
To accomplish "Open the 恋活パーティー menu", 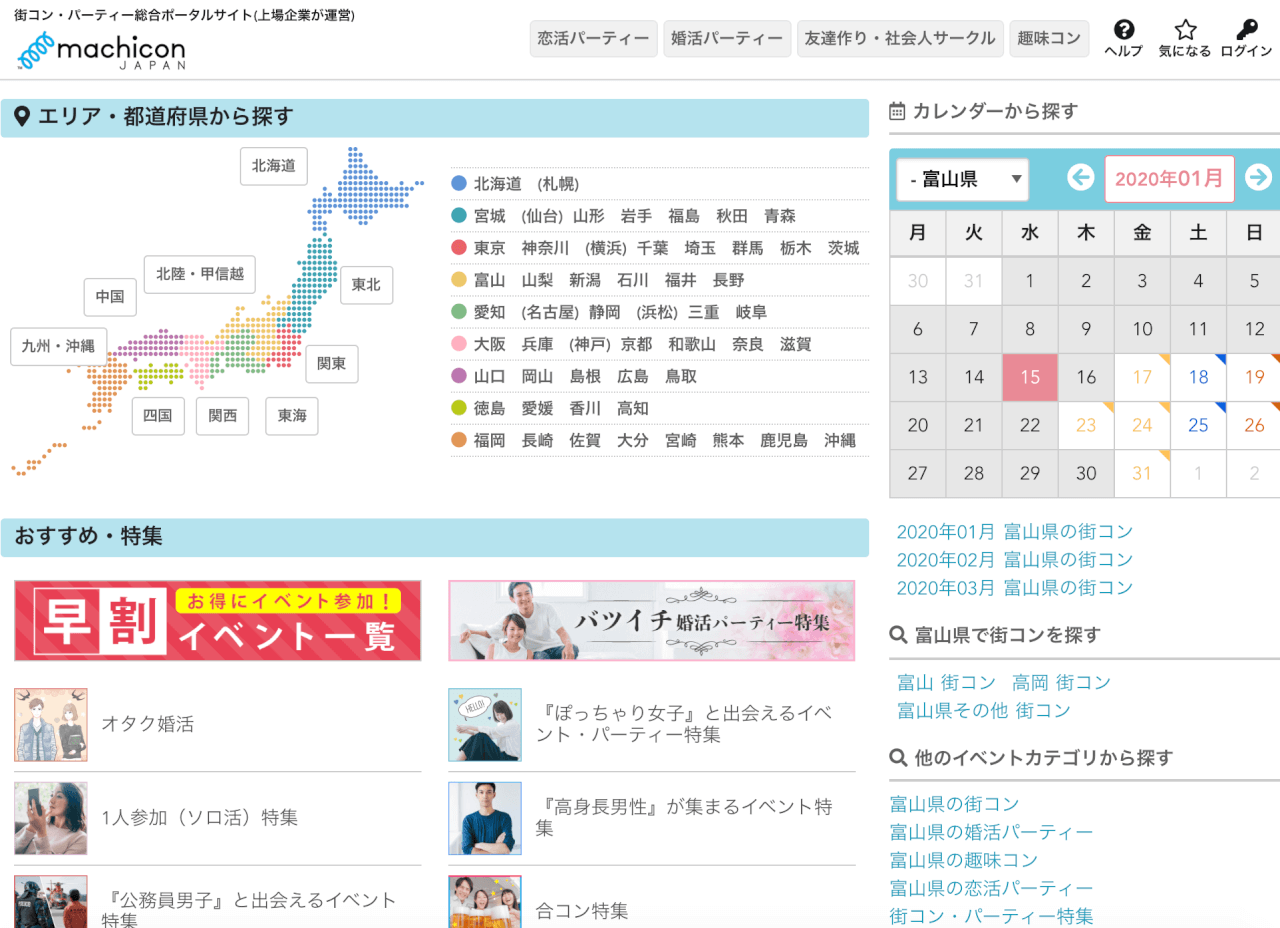I will click(x=594, y=39).
